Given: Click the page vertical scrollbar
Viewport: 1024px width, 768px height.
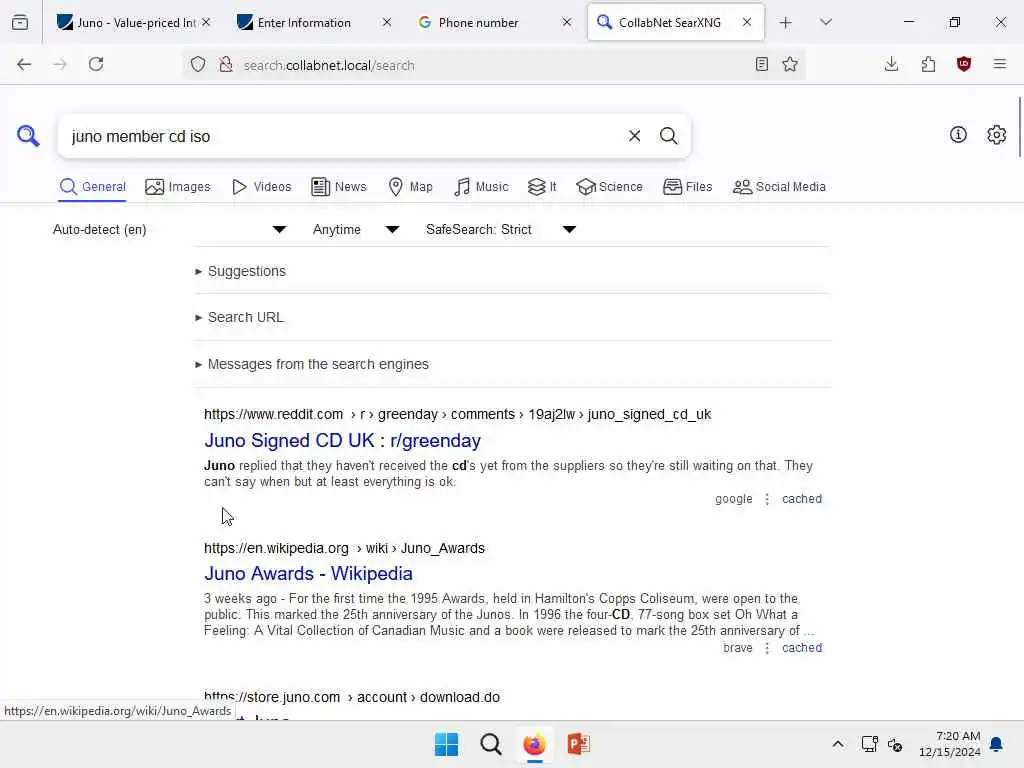Looking at the screenshot, I should click(x=1019, y=127).
